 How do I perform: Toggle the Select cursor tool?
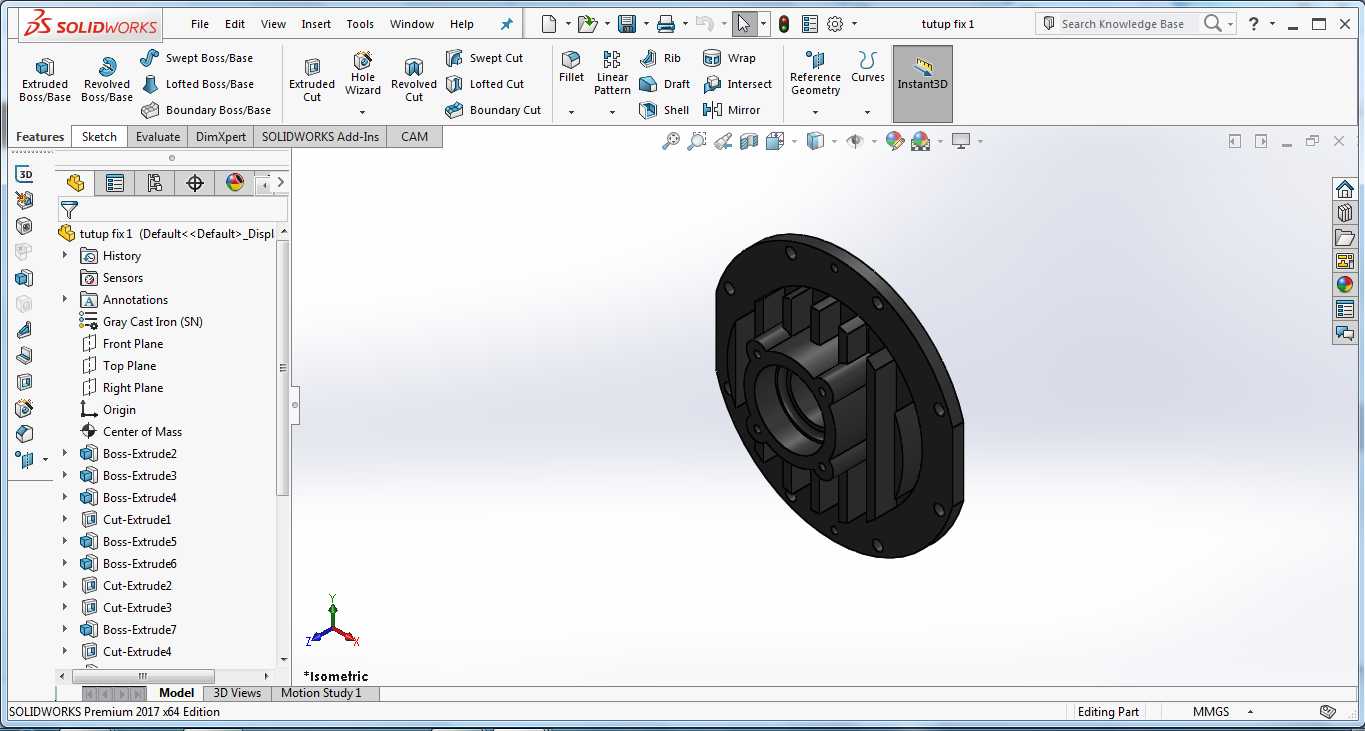click(x=743, y=24)
